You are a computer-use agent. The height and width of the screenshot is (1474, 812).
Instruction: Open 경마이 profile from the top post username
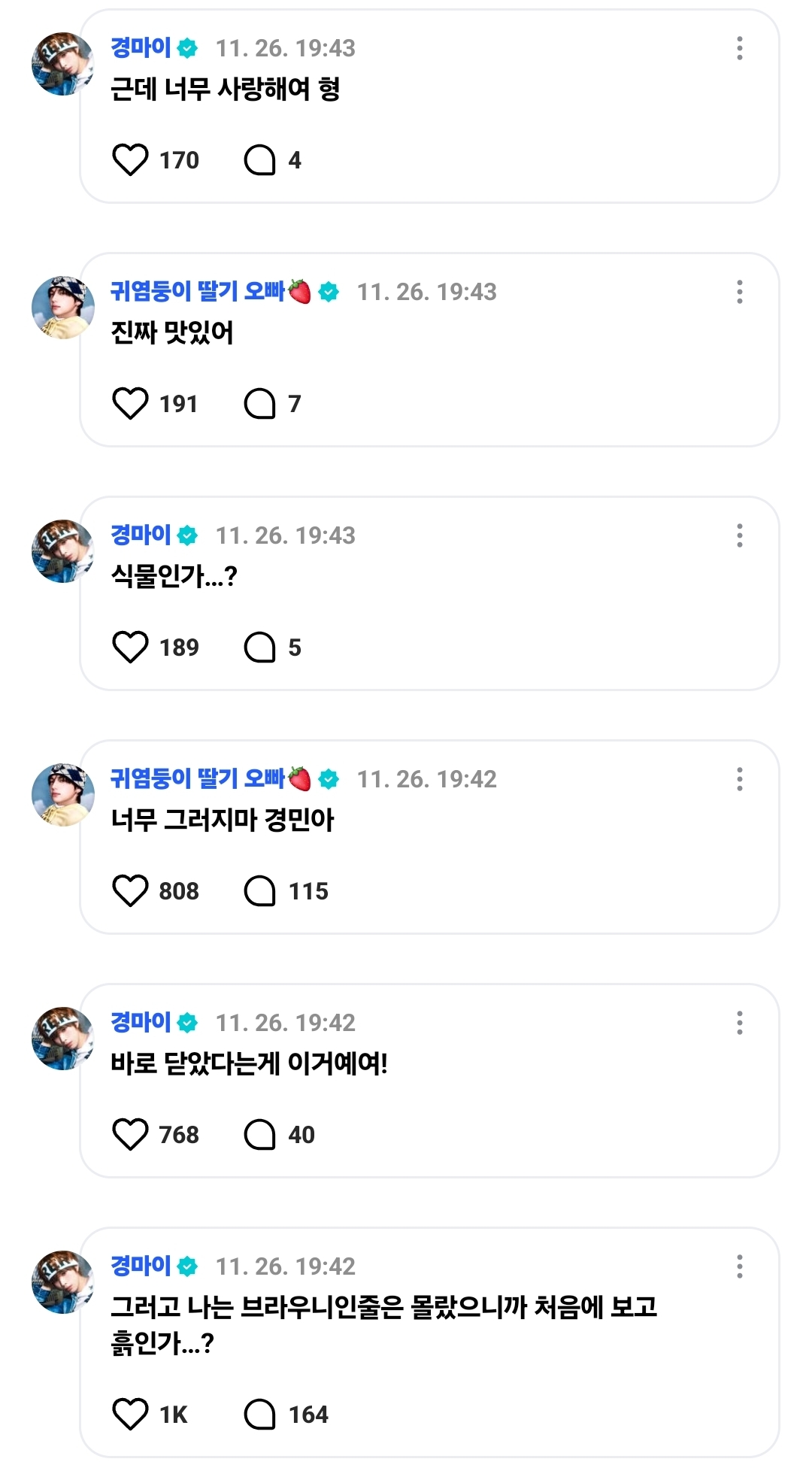[141, 48]
